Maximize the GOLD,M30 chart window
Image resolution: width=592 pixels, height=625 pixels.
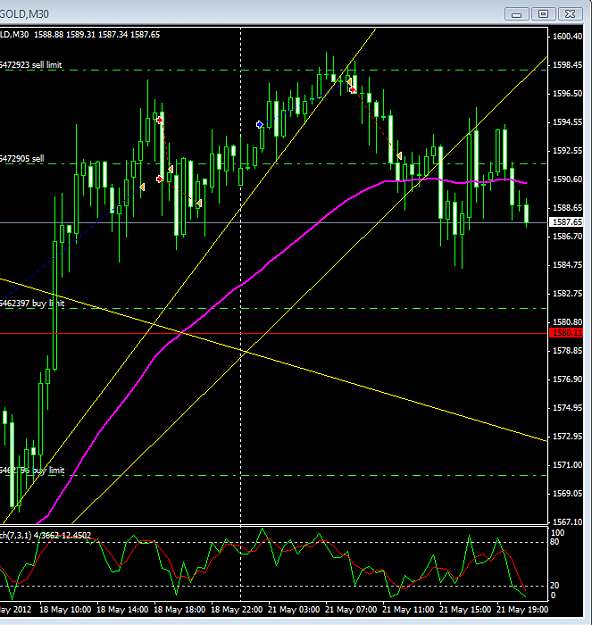[x=543, y=14]
